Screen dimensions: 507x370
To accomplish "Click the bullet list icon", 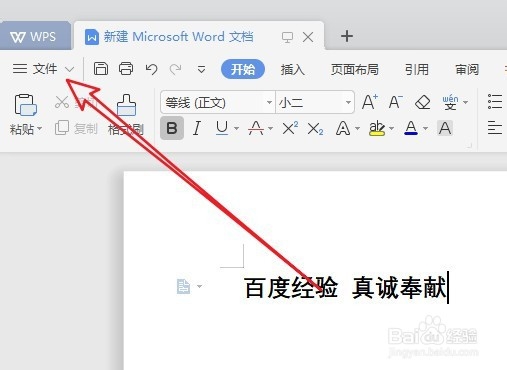I will click(495, 102).
